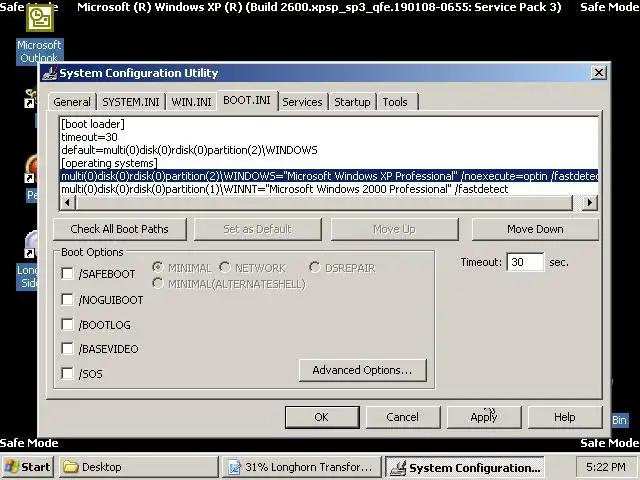Click the Apply button
Image resolution: width=640 pixels, height=480 pixels.
point(484,417)
